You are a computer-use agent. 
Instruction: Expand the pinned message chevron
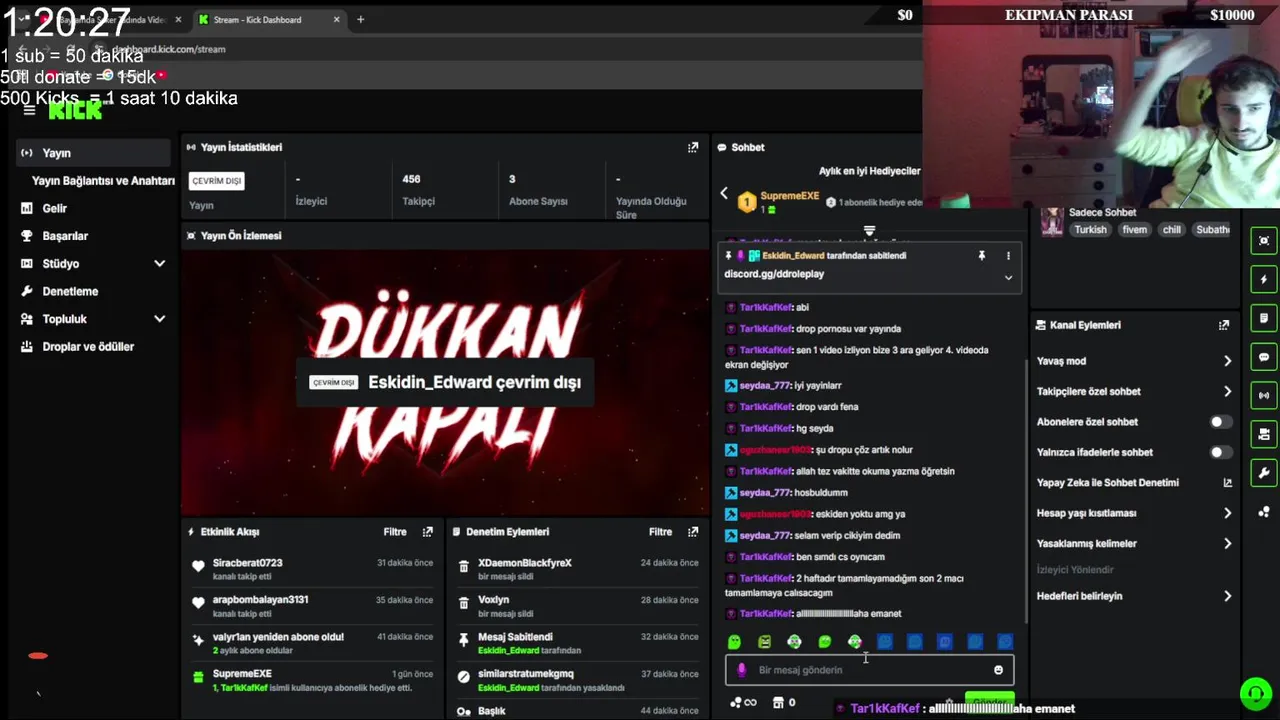tap(1008, 277)
